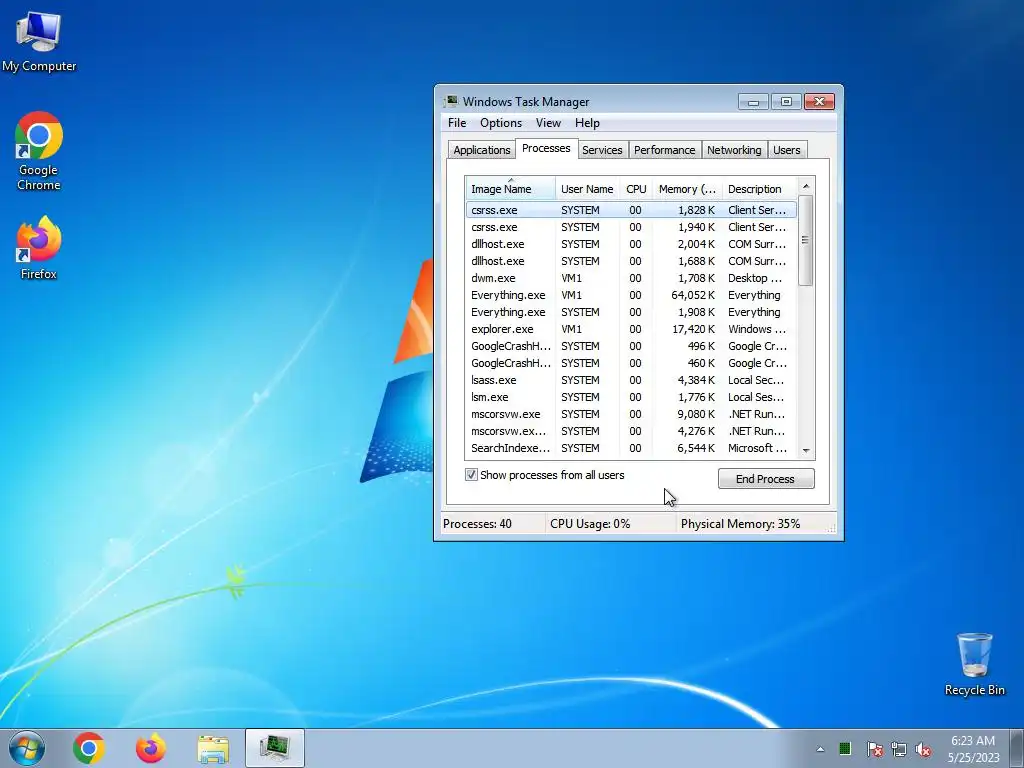Select the SearchIndexe... process

click(x=631, y=447)
